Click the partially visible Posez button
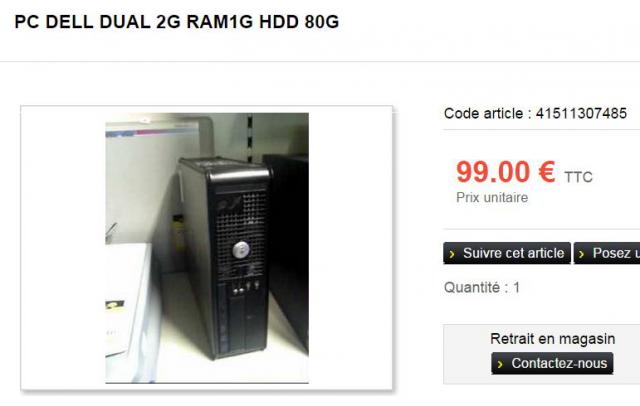The height and width of the screenshot is (406, 640). click(x=607, y=253)
